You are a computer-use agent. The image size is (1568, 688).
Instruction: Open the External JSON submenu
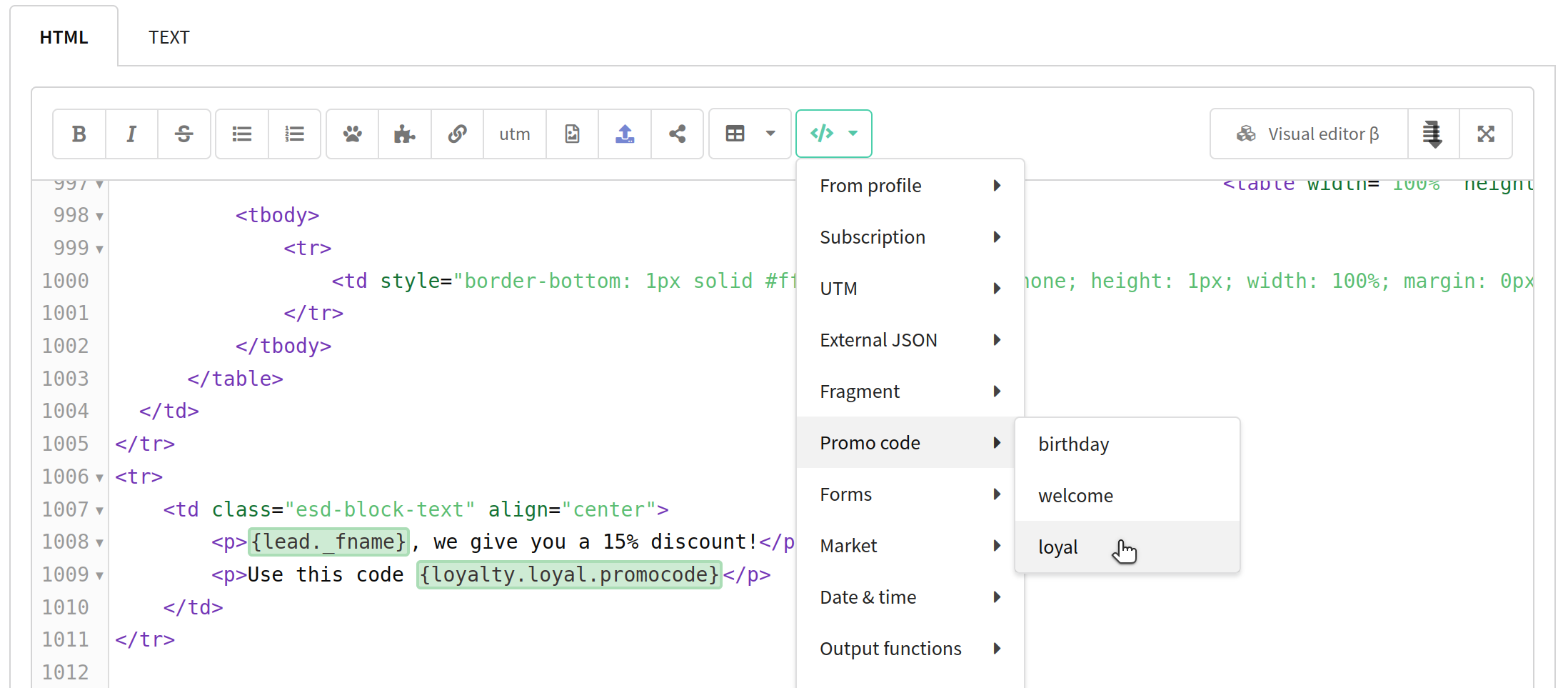click(910, 340)
